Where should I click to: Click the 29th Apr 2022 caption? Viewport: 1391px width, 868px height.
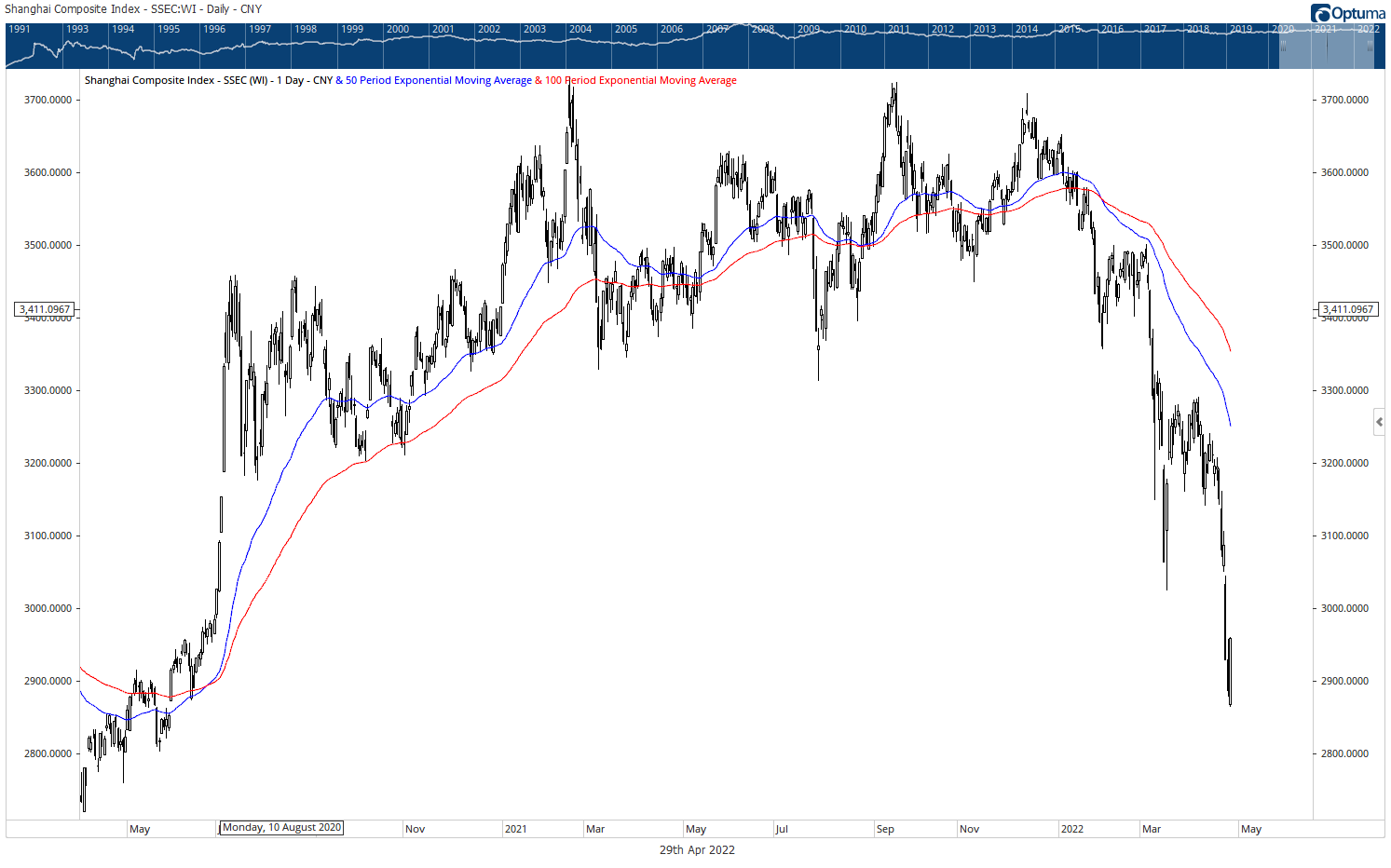697,849
